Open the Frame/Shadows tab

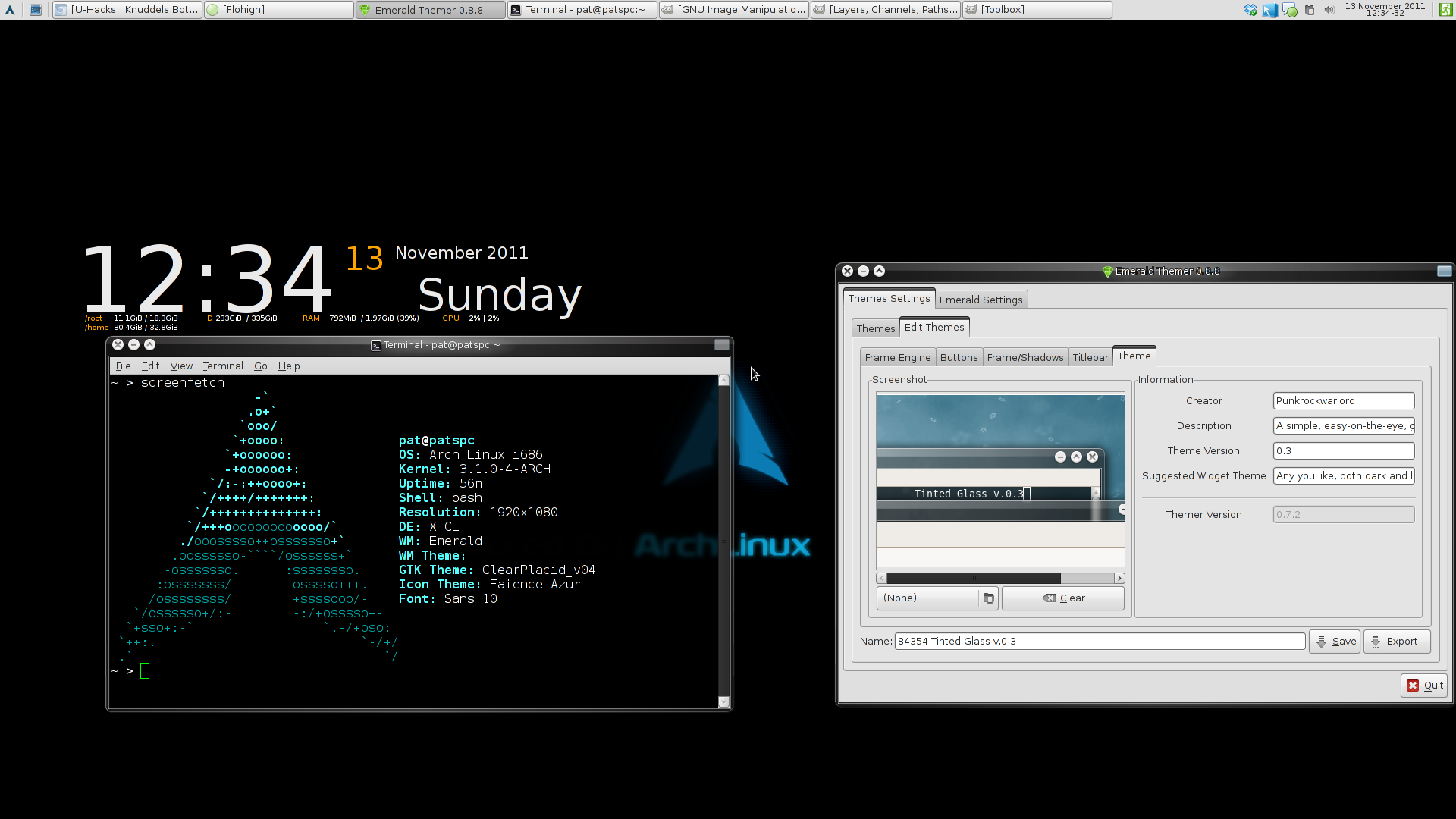pyautogui.click(x=1025, y=357)
